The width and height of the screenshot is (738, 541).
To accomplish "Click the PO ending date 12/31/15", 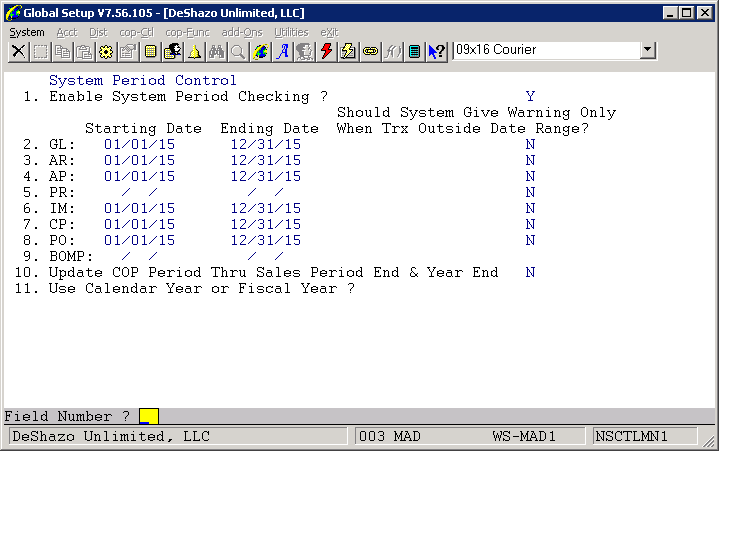I will pos(265,241).
